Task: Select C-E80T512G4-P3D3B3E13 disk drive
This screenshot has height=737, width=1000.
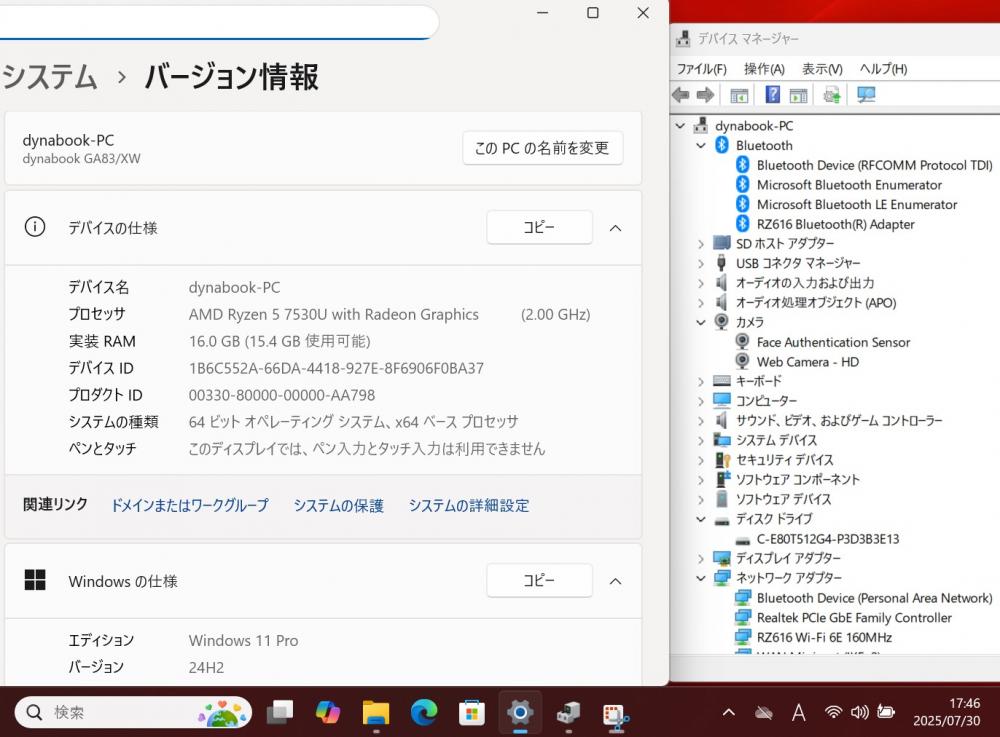Action: click(828, 539)
